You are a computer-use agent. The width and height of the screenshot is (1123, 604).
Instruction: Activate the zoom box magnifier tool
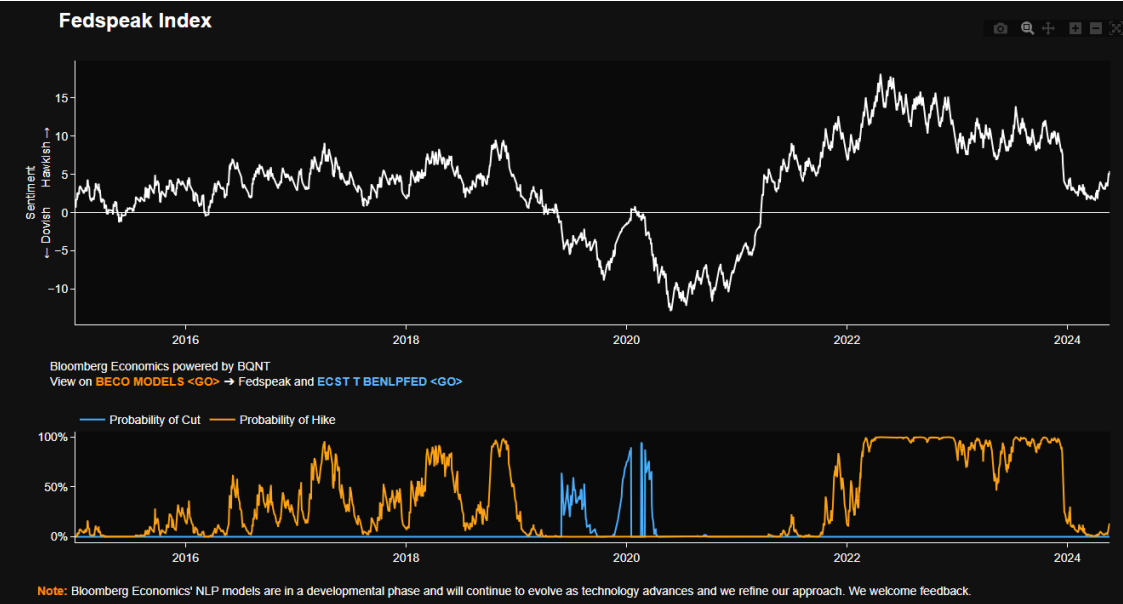(1027, 29)
